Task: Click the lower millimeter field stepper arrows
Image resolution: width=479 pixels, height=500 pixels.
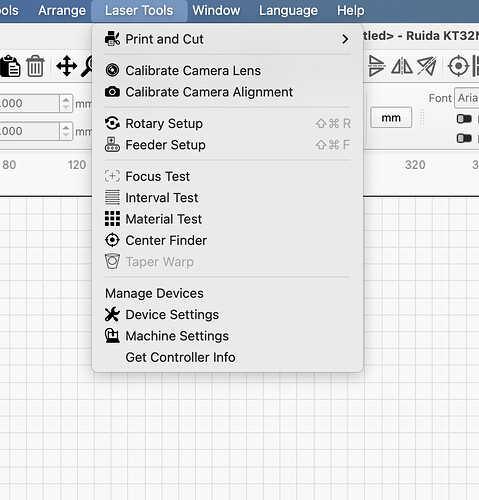Action: [x=66, y=131]
